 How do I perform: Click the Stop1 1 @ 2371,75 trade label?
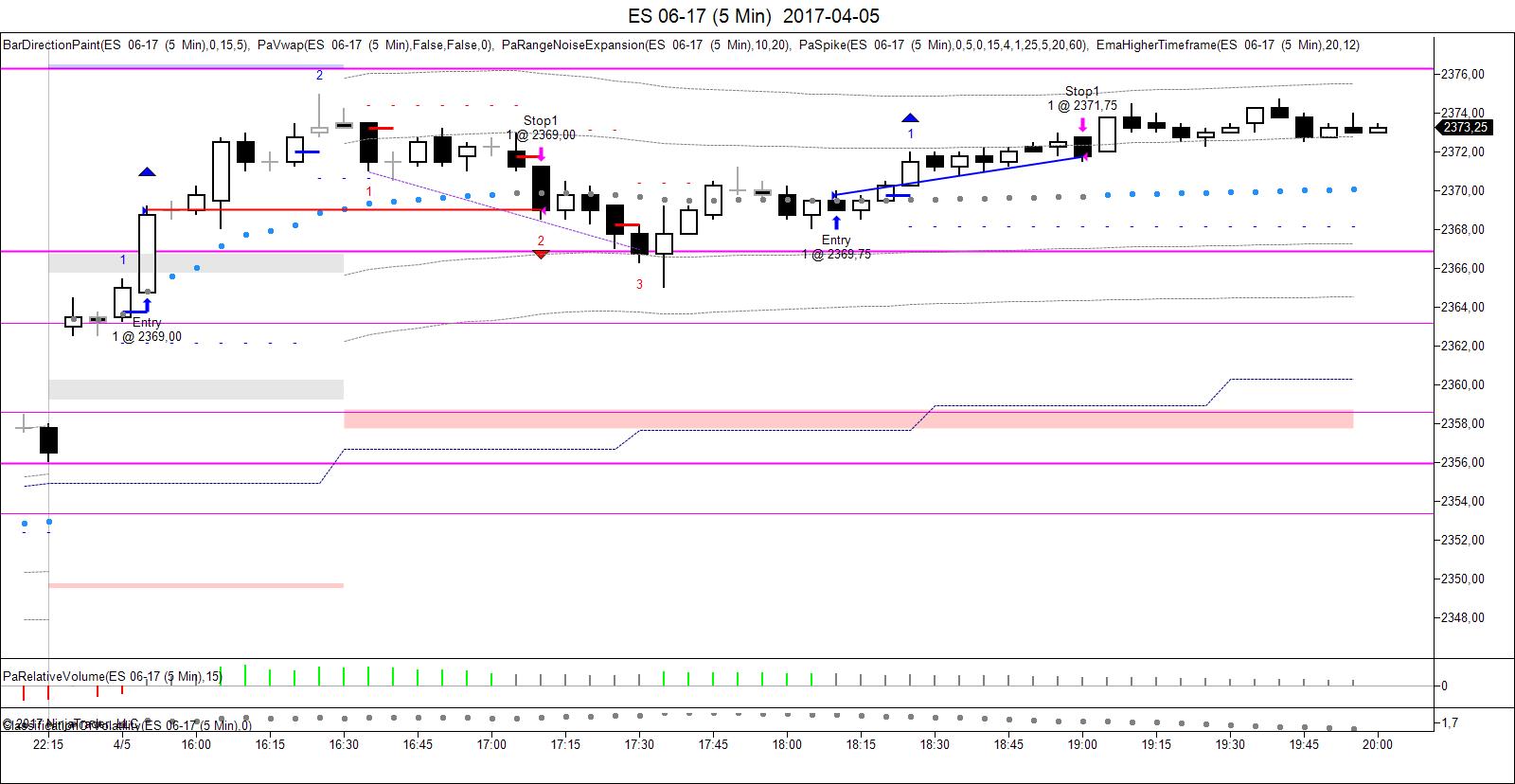tap(1082, 98)
